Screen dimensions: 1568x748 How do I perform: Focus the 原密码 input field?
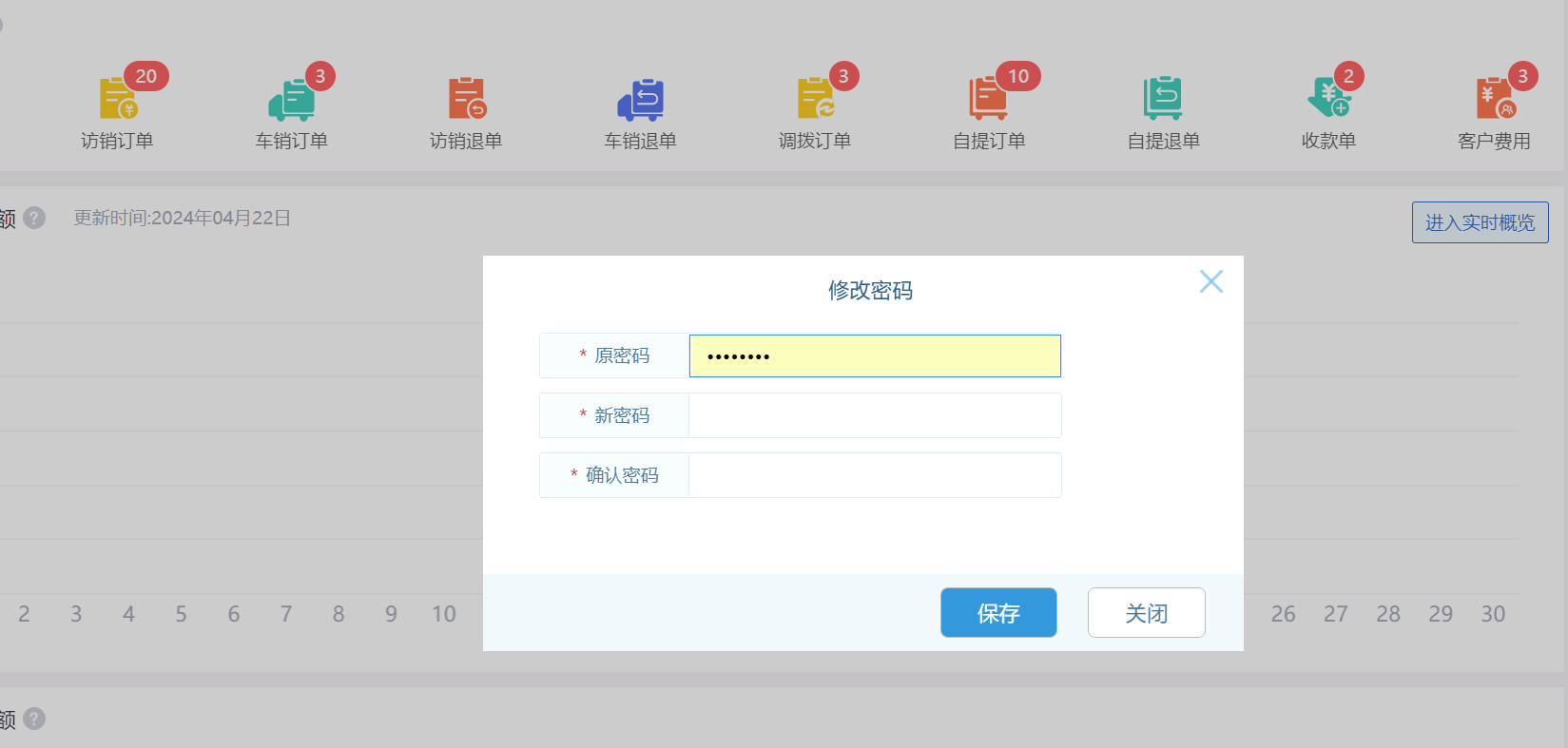click(874, 356)
